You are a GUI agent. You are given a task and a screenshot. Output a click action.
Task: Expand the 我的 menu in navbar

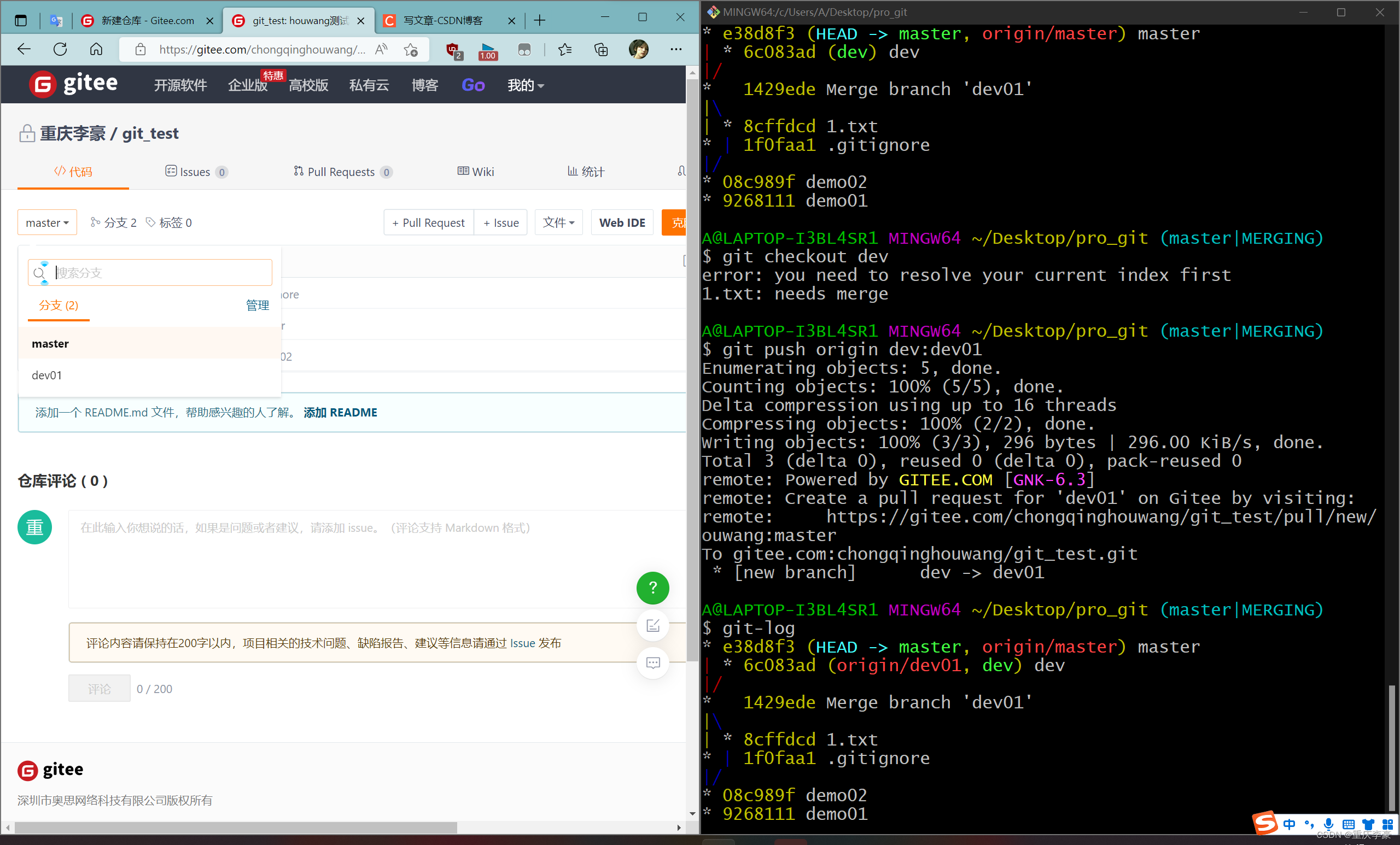coord(525,85)
